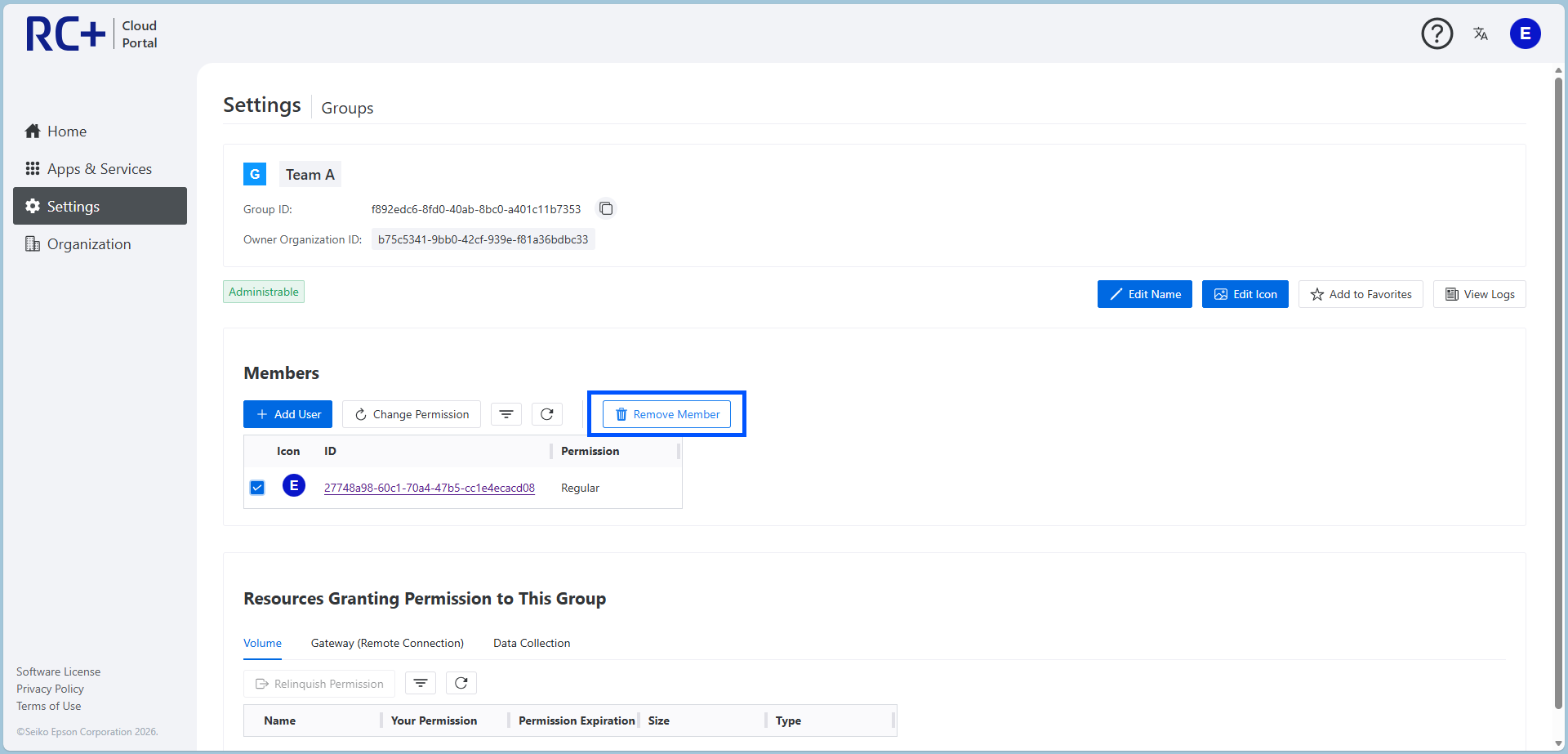Go to Apps & Services in sidebar
1568x754 pixels.
[x=100, y=169]
